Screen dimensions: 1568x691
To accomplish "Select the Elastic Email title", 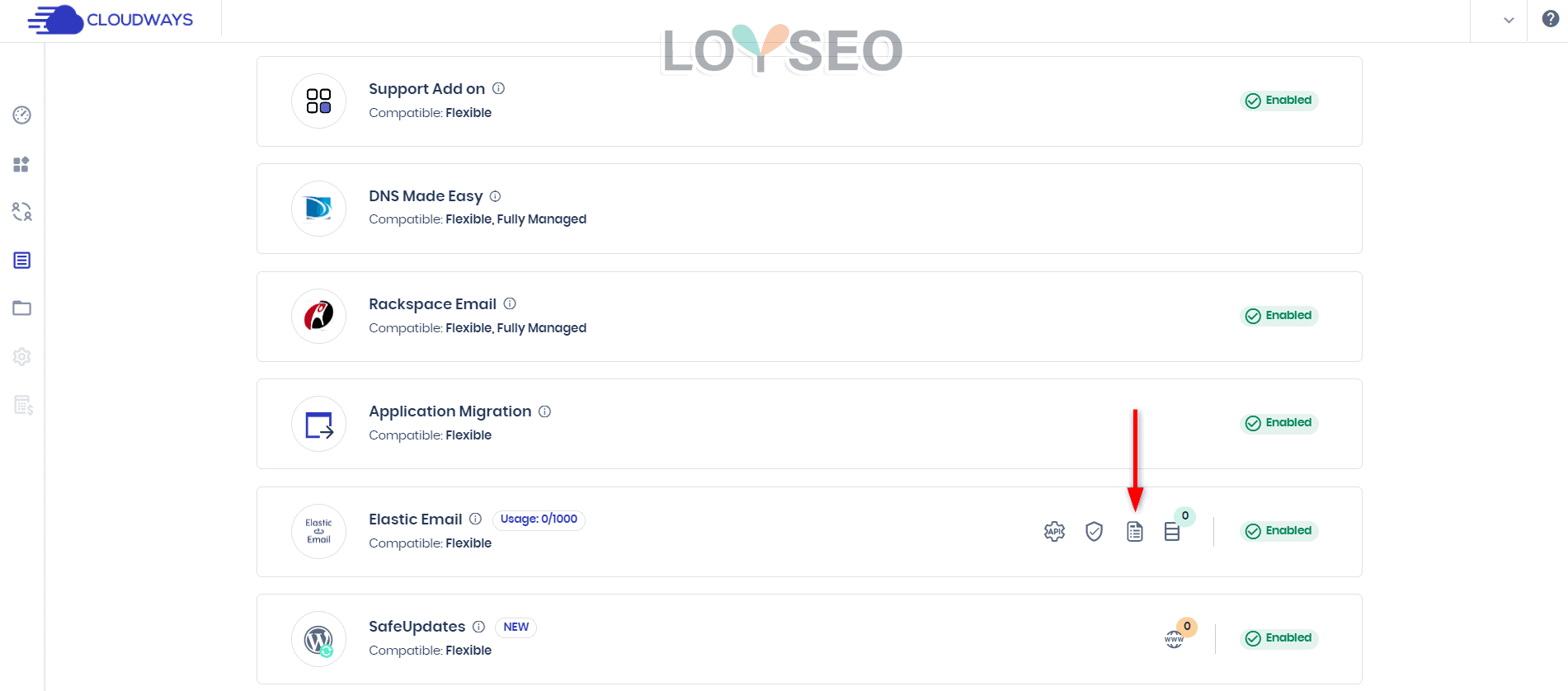I will tap(415, 519).
